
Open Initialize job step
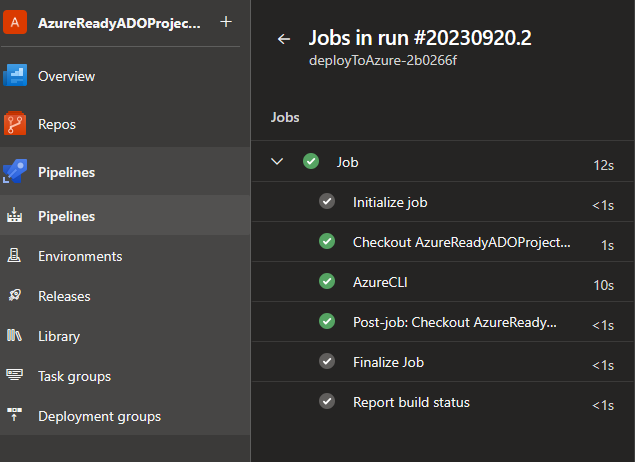390,202
